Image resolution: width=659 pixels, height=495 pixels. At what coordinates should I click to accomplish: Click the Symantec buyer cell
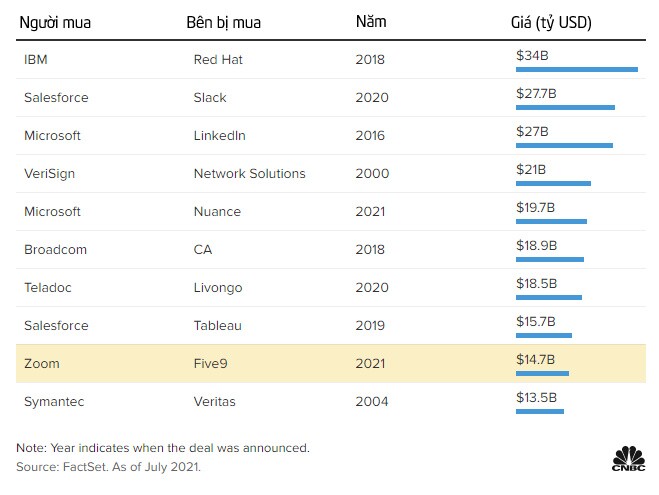(54, 402)
